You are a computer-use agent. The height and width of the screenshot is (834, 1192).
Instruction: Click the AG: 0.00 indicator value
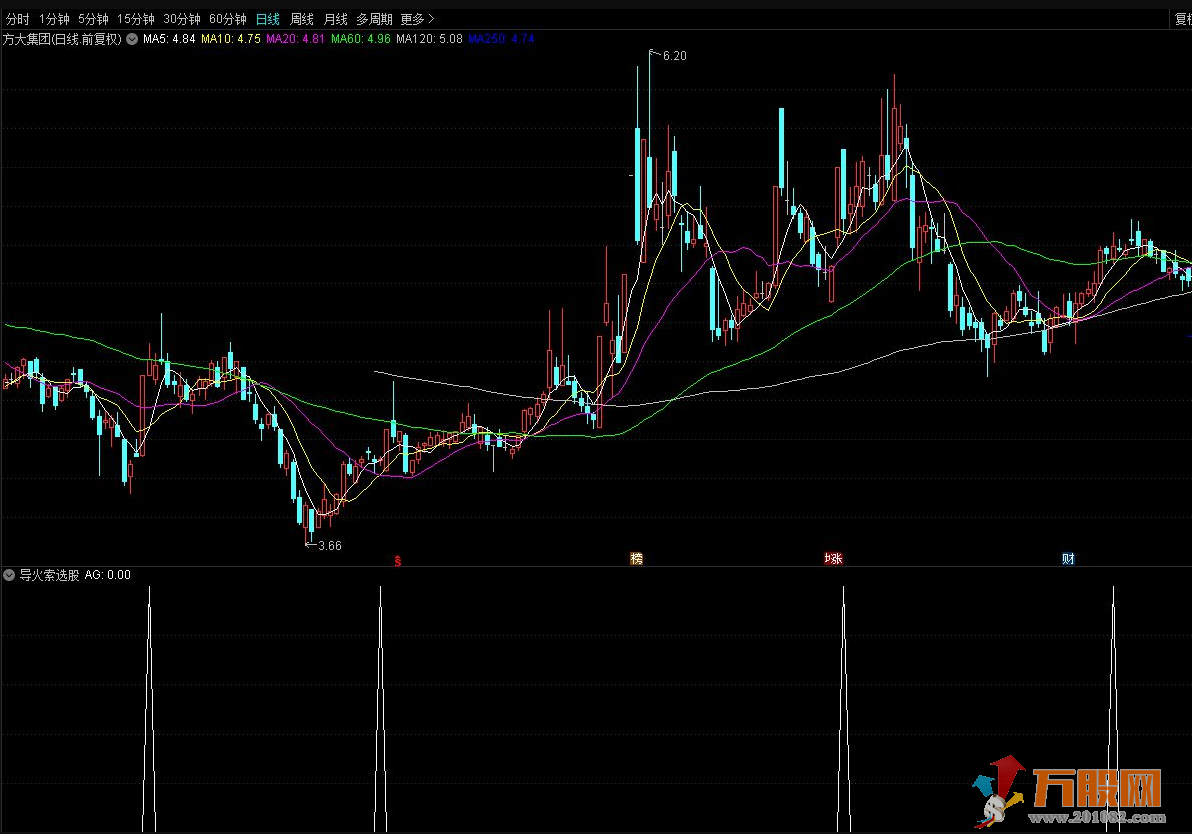tap(107, 575)
